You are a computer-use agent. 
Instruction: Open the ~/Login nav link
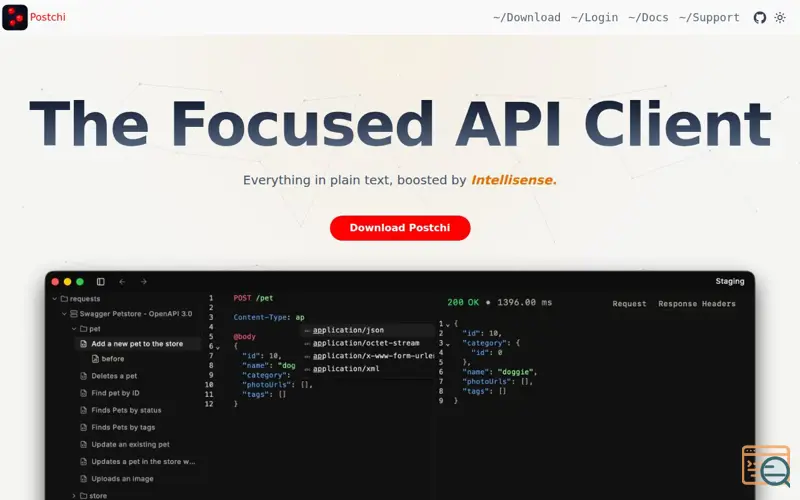594,18
